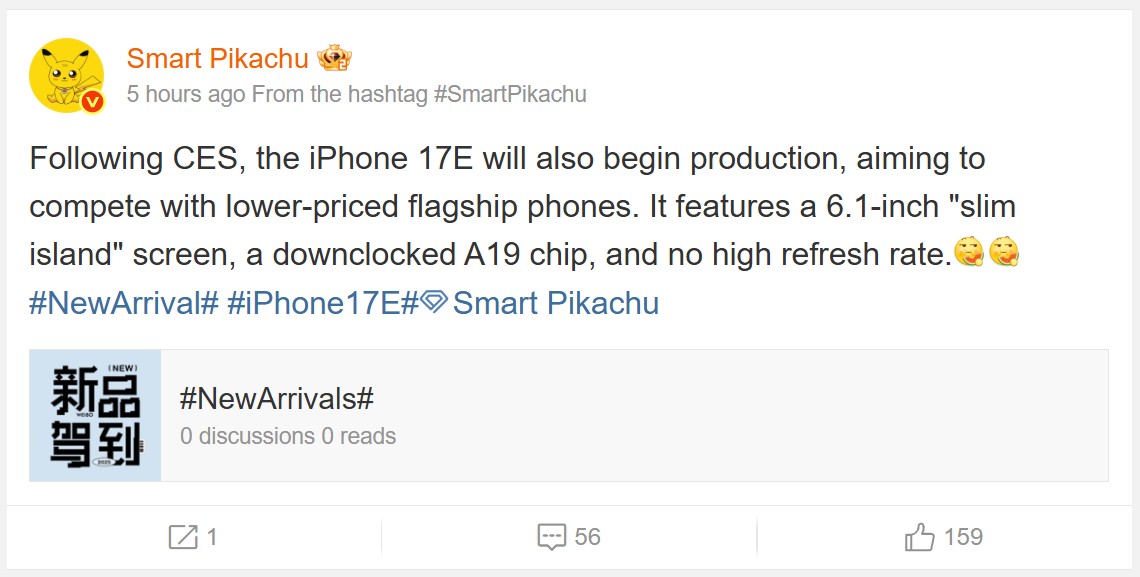Click the repost count showing 1
The height and width of the screenshot is (577, 1140).
[214, 537]
